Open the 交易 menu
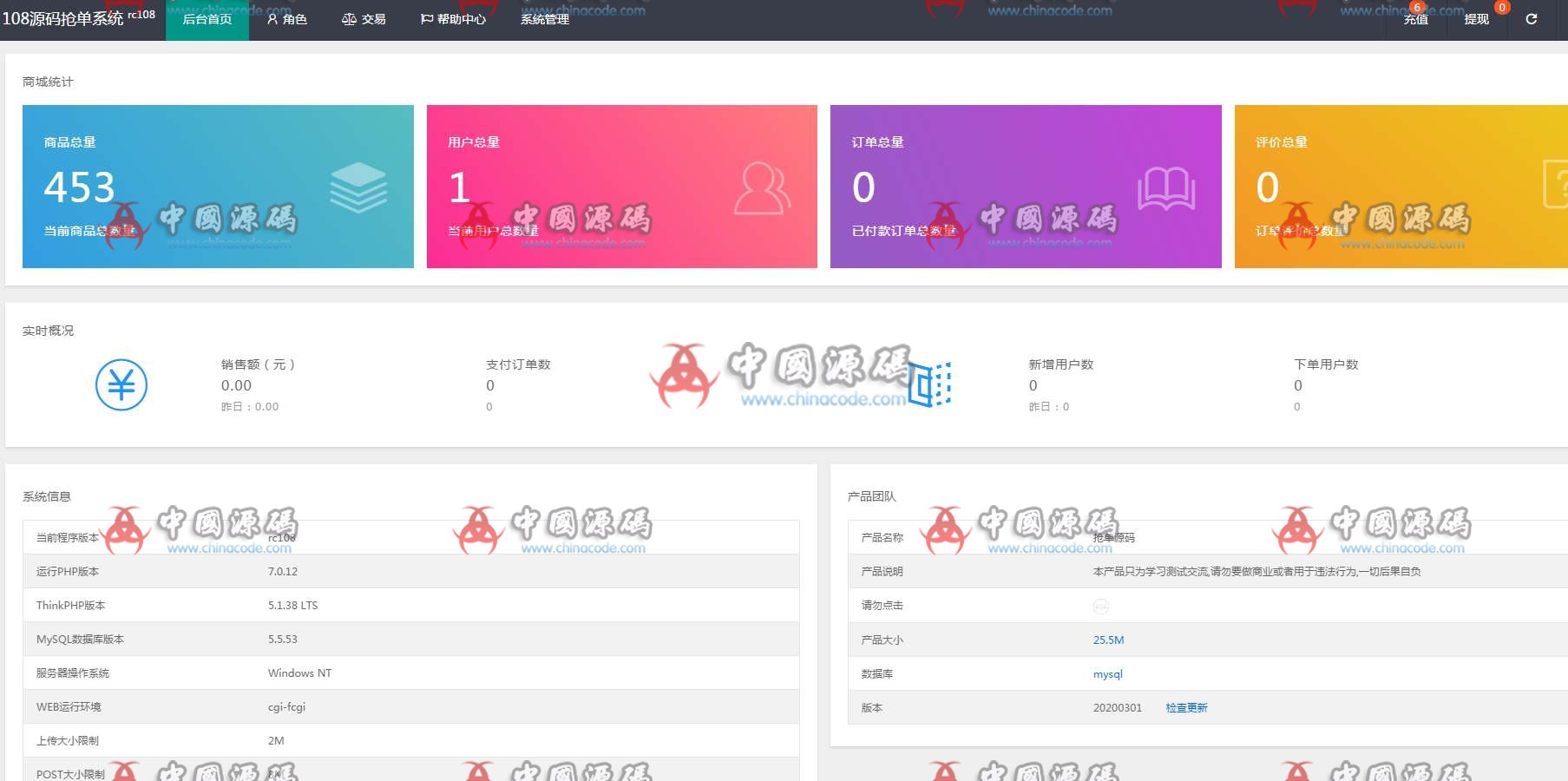1568x781 pixels. click(x=364, y=19)
